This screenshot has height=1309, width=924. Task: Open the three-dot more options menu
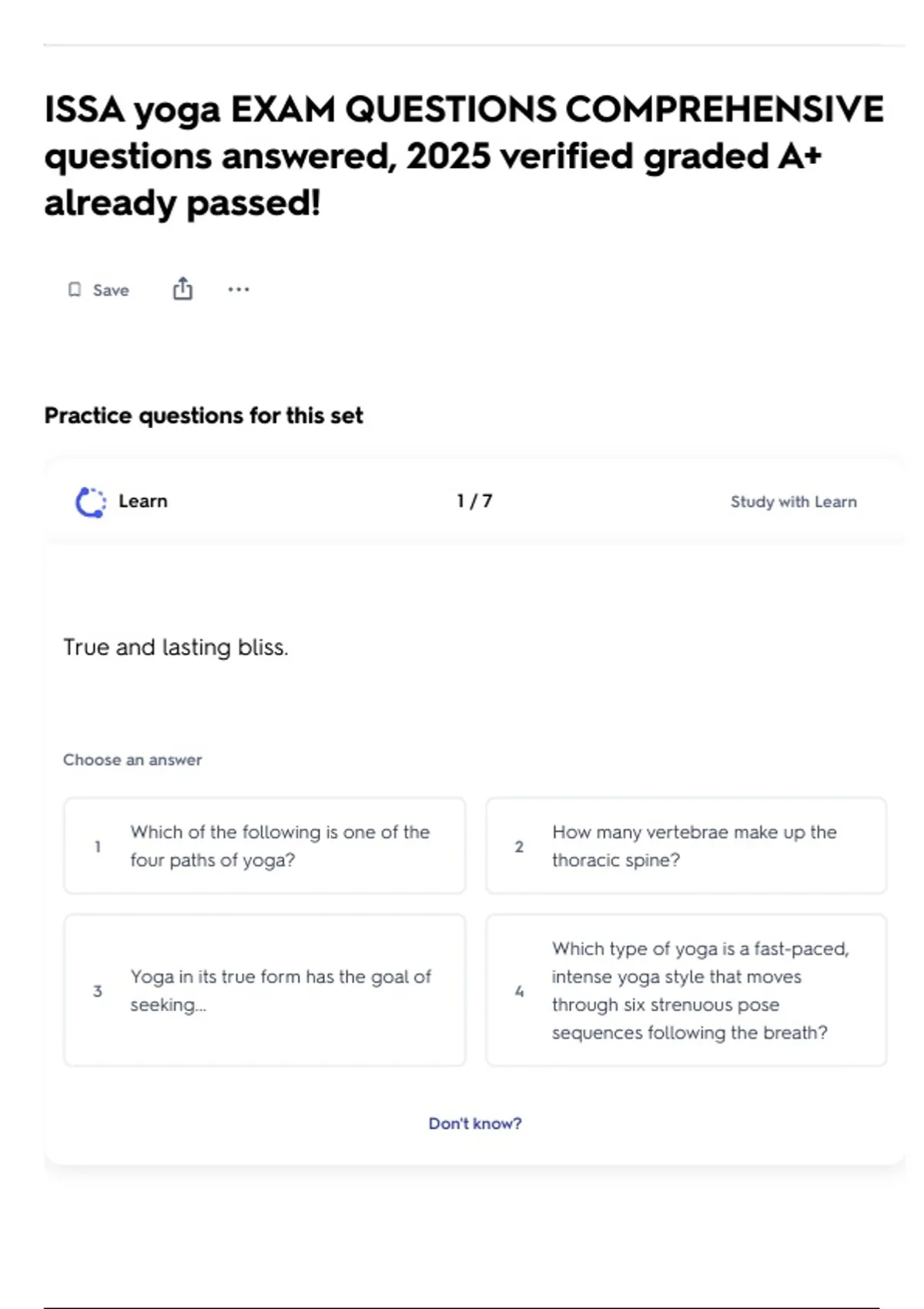tap(239, 290)
